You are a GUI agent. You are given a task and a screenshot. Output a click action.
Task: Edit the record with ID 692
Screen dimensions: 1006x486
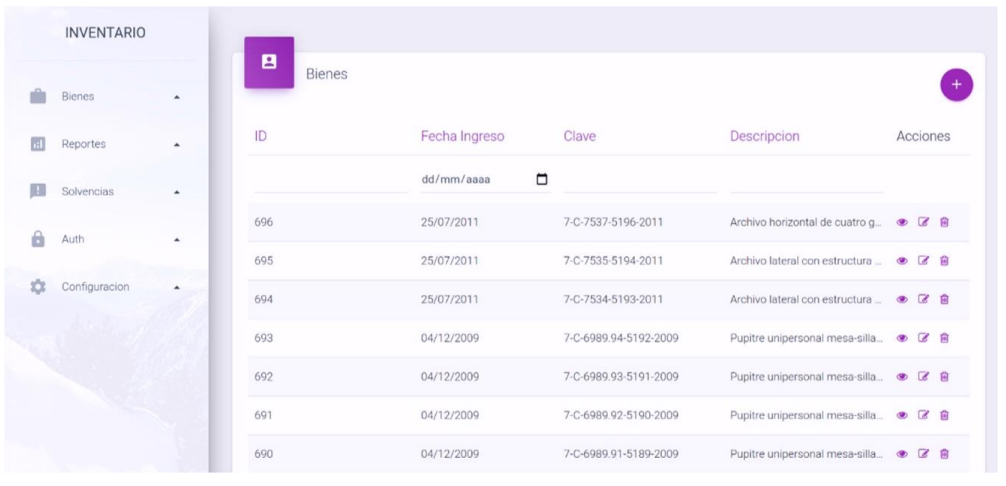[x=923, y=376]
